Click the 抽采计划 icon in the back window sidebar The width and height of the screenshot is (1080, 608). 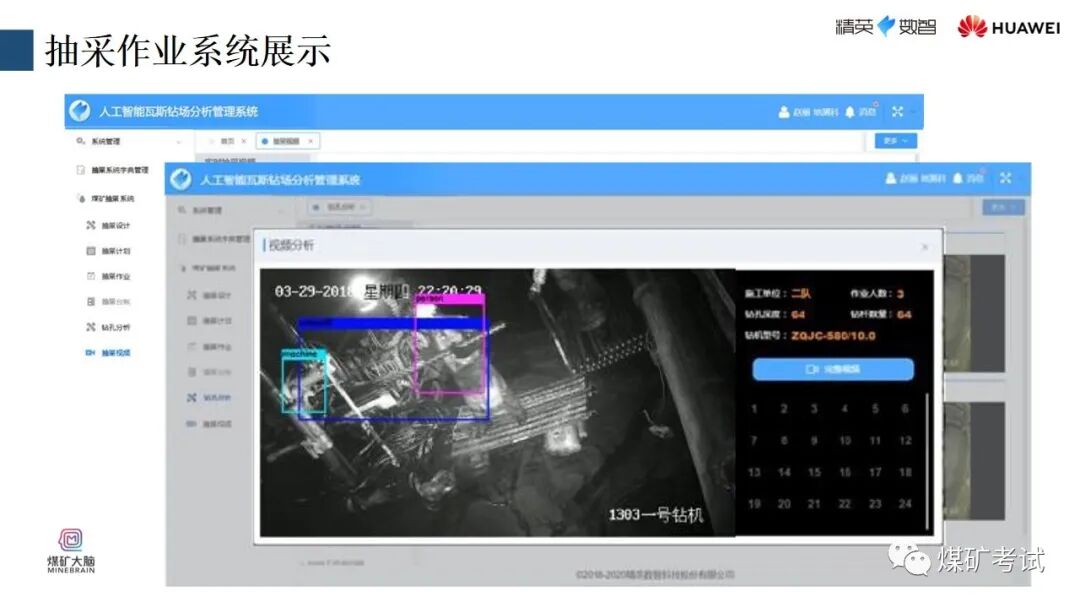[91, 251]
